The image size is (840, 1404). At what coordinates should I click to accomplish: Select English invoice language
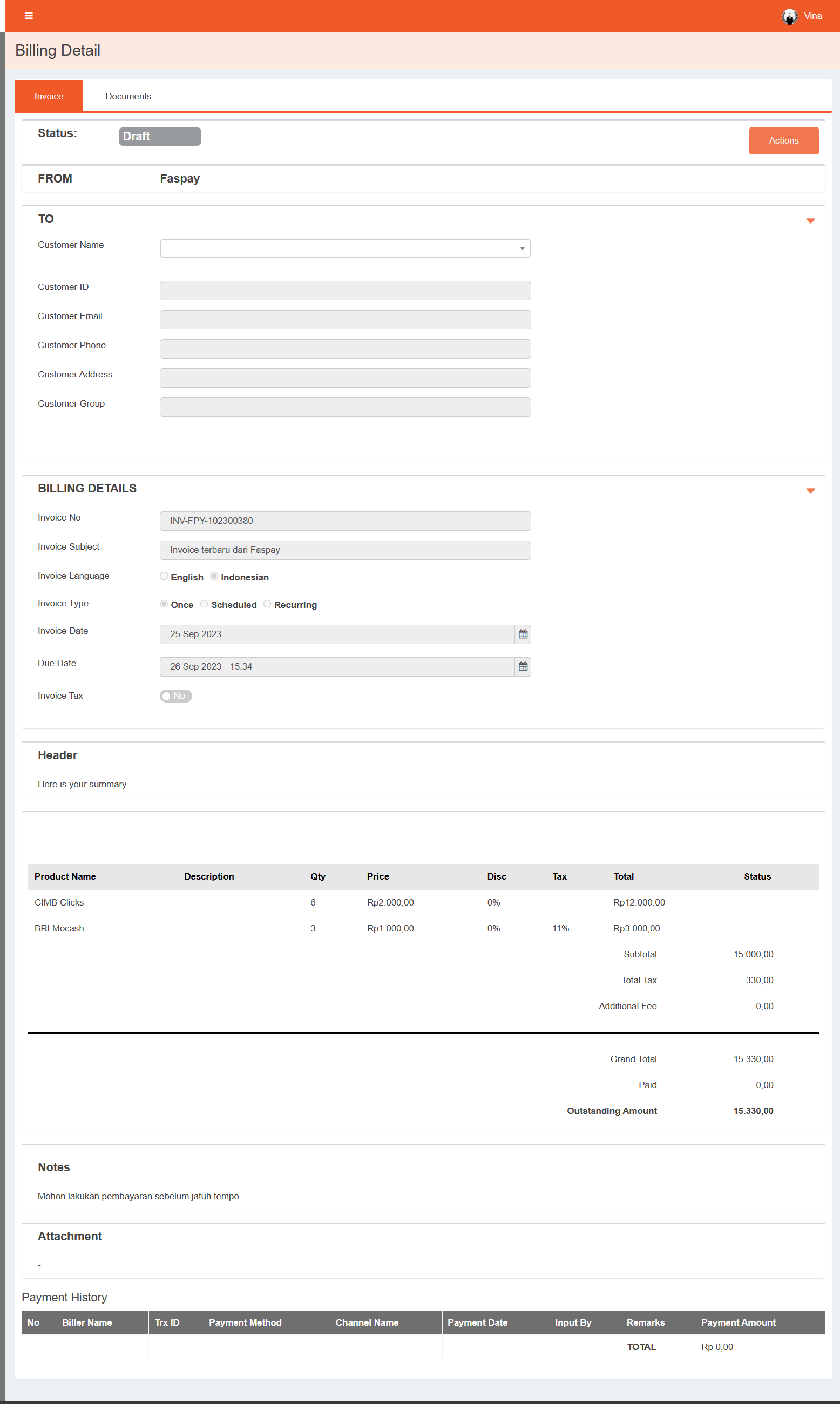[x=164, y=576]
